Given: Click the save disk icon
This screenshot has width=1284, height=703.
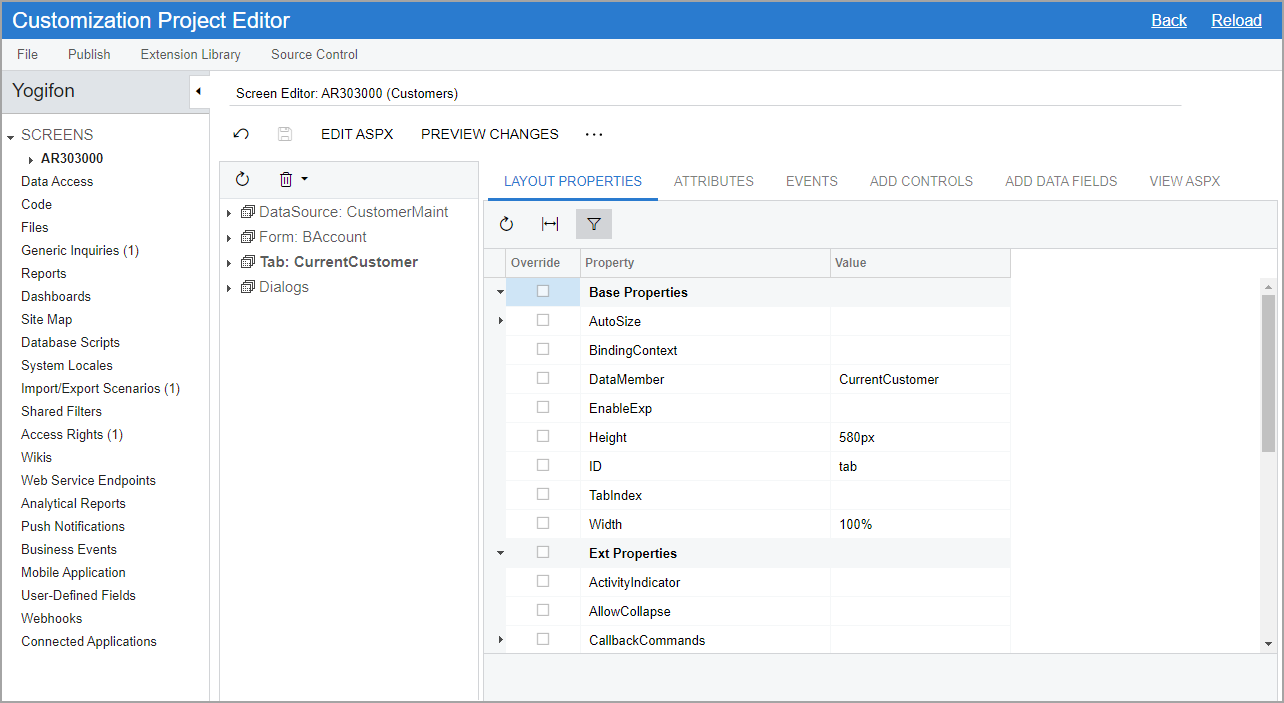Looking at the screenshot, I should [285, 134].
